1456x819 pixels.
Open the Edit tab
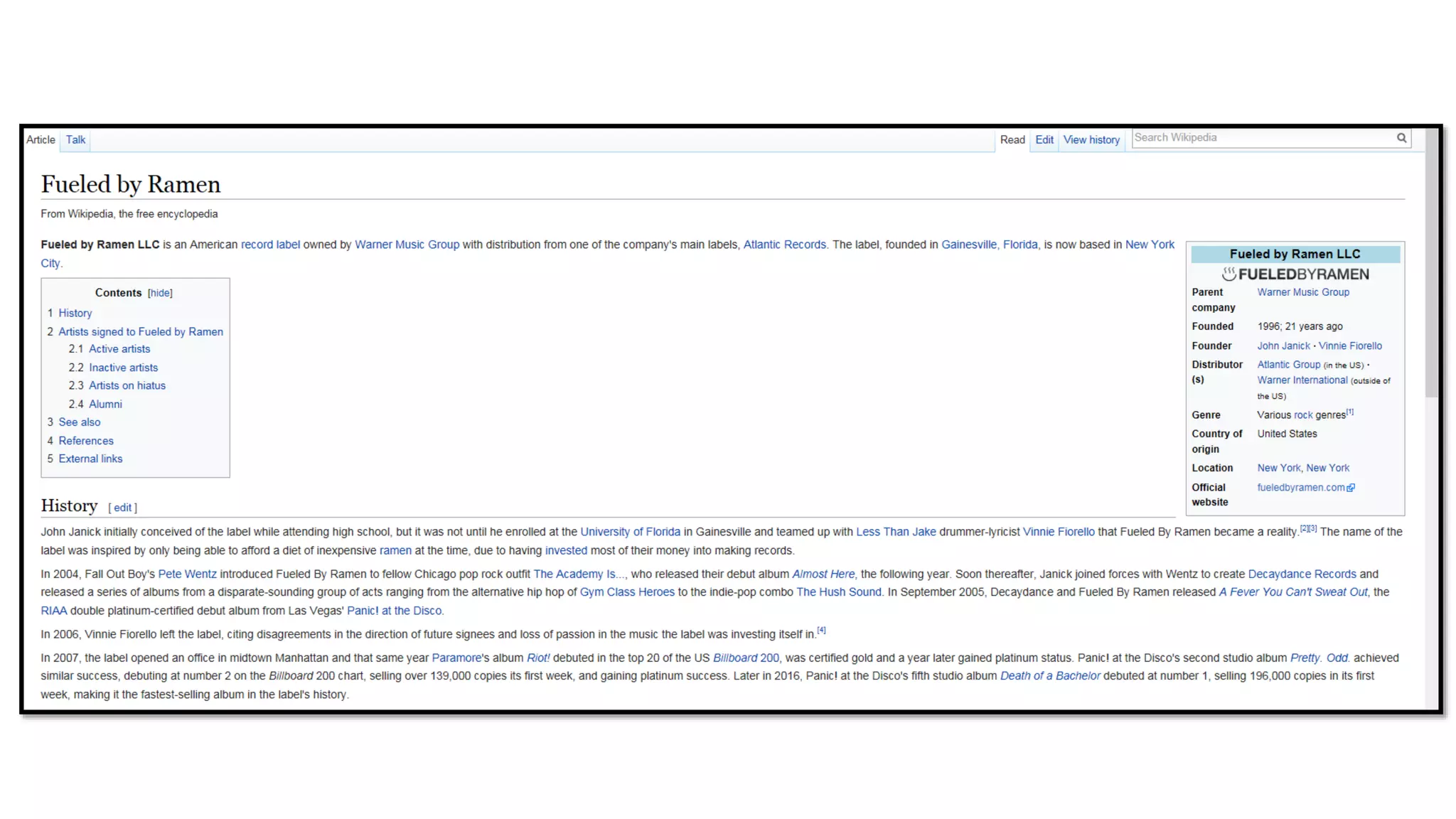[1044, 139]
